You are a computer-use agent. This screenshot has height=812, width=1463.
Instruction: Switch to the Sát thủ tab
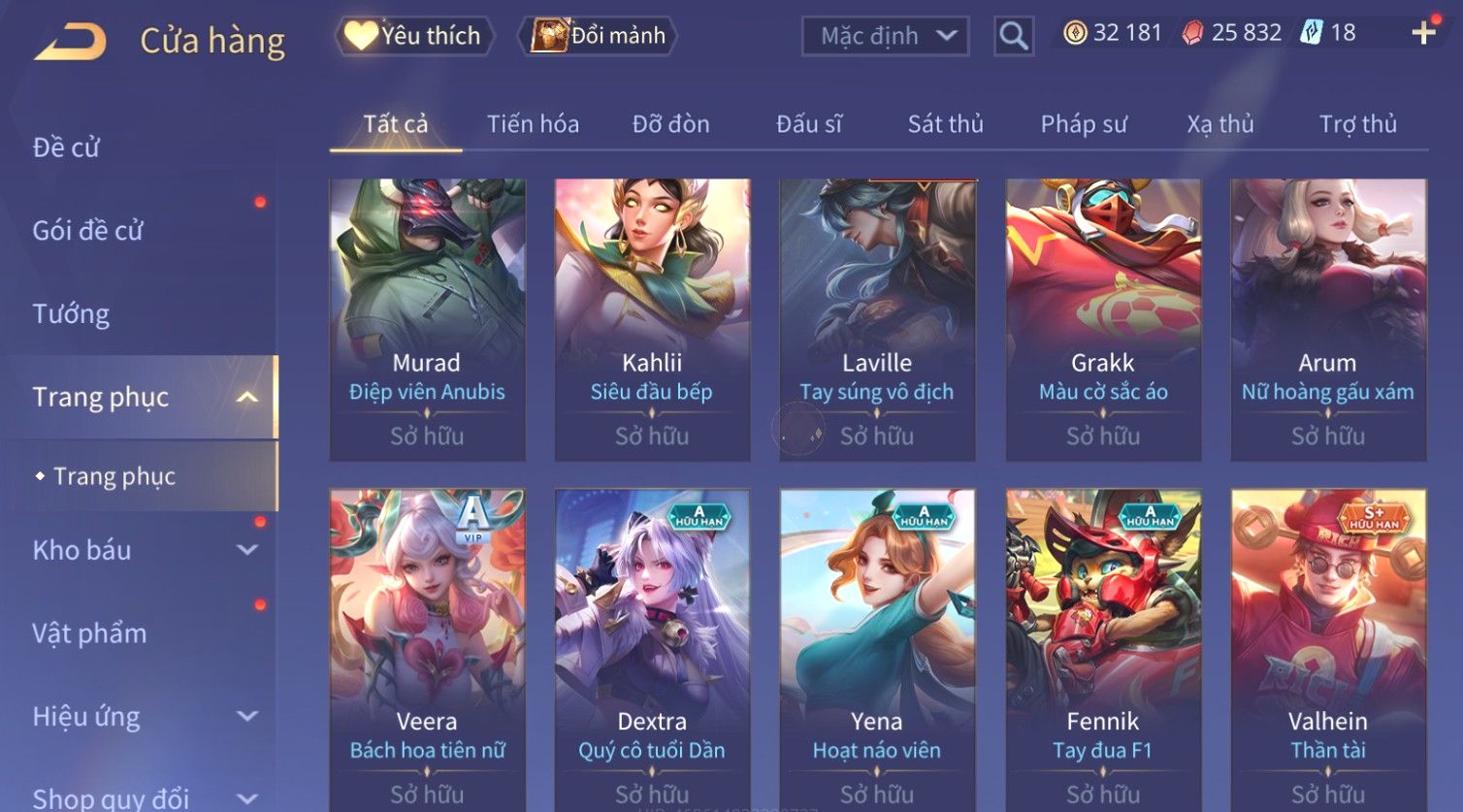(945, 124)
